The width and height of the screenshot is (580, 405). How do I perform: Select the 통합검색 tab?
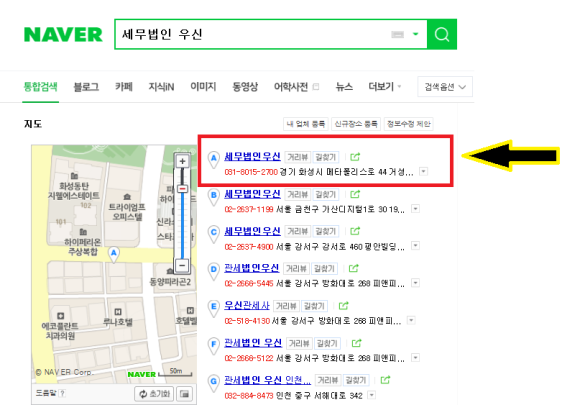(40, 87)
